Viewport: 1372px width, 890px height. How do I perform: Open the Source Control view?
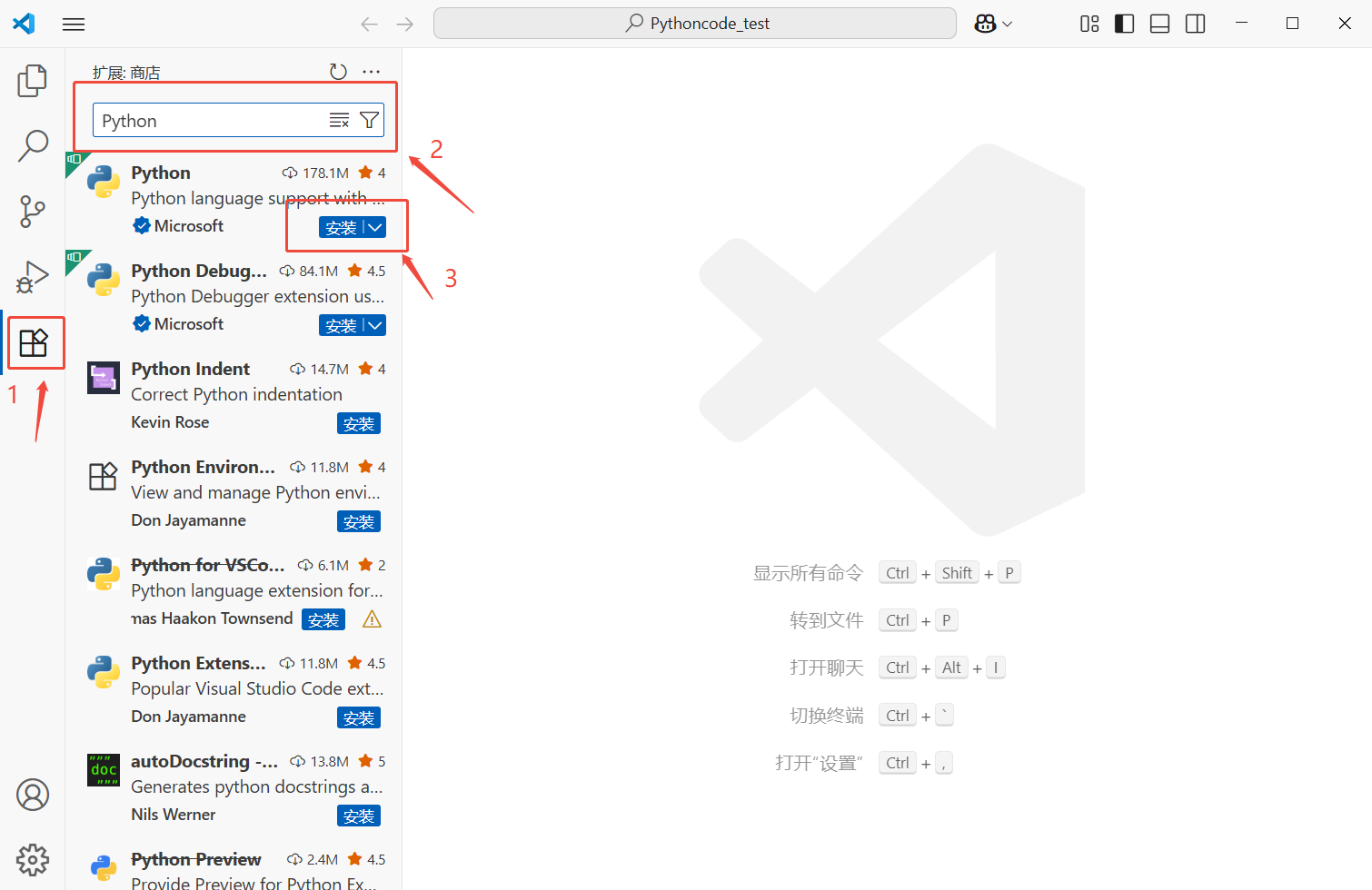pyautogui.click(x=33, y=212)
